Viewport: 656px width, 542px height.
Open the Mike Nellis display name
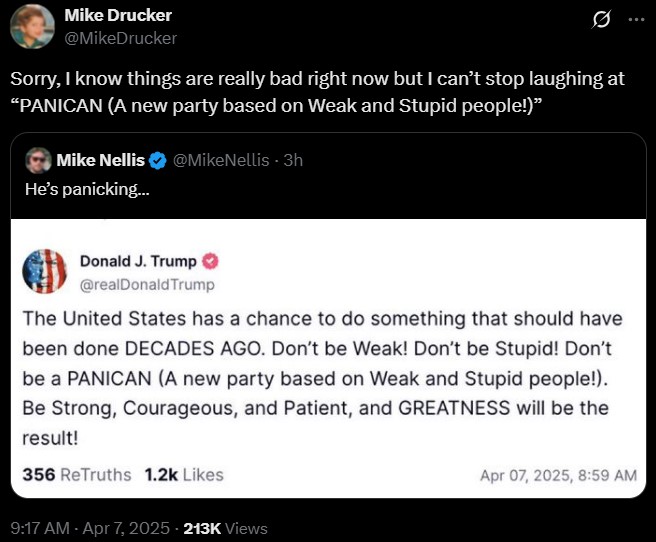click(x=100, y=160)
